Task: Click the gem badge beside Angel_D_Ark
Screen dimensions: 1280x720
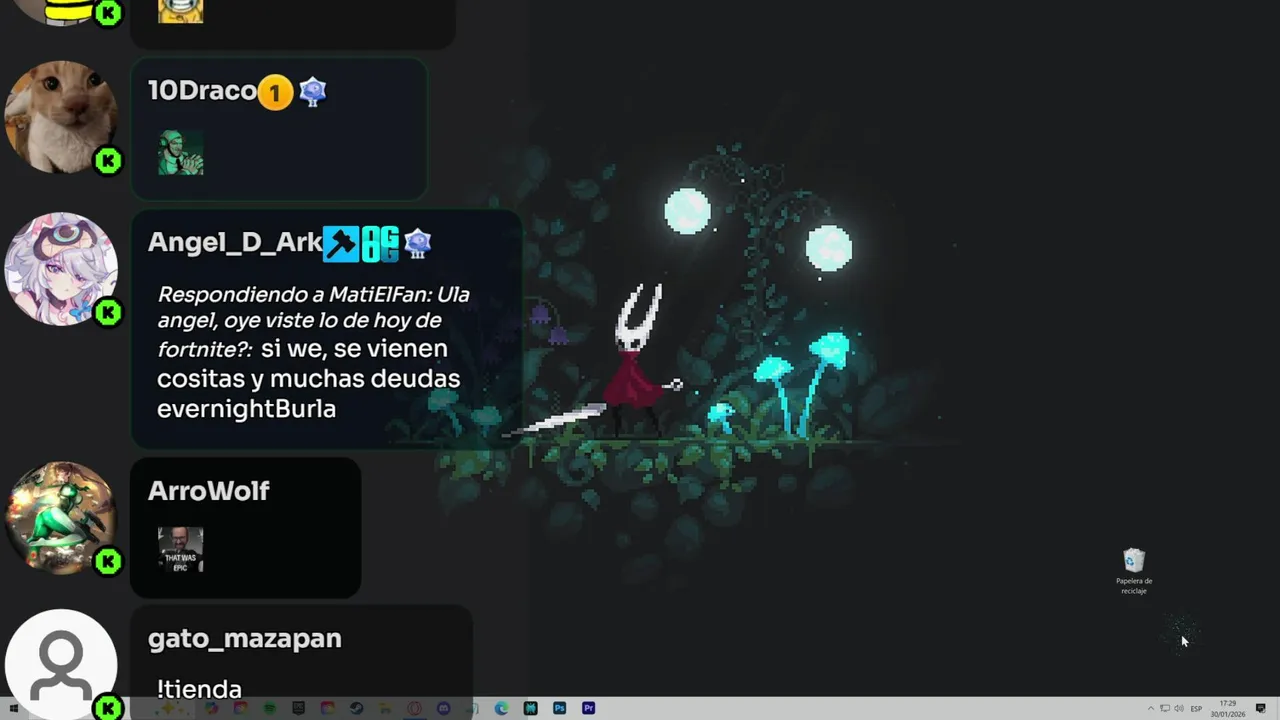Action: coord(417,243)
